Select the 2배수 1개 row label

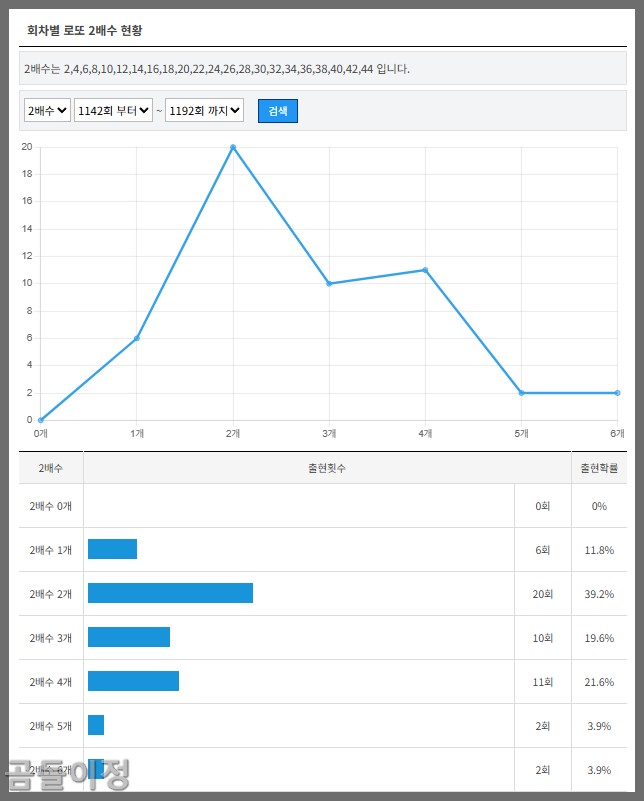tap(51, 550)
